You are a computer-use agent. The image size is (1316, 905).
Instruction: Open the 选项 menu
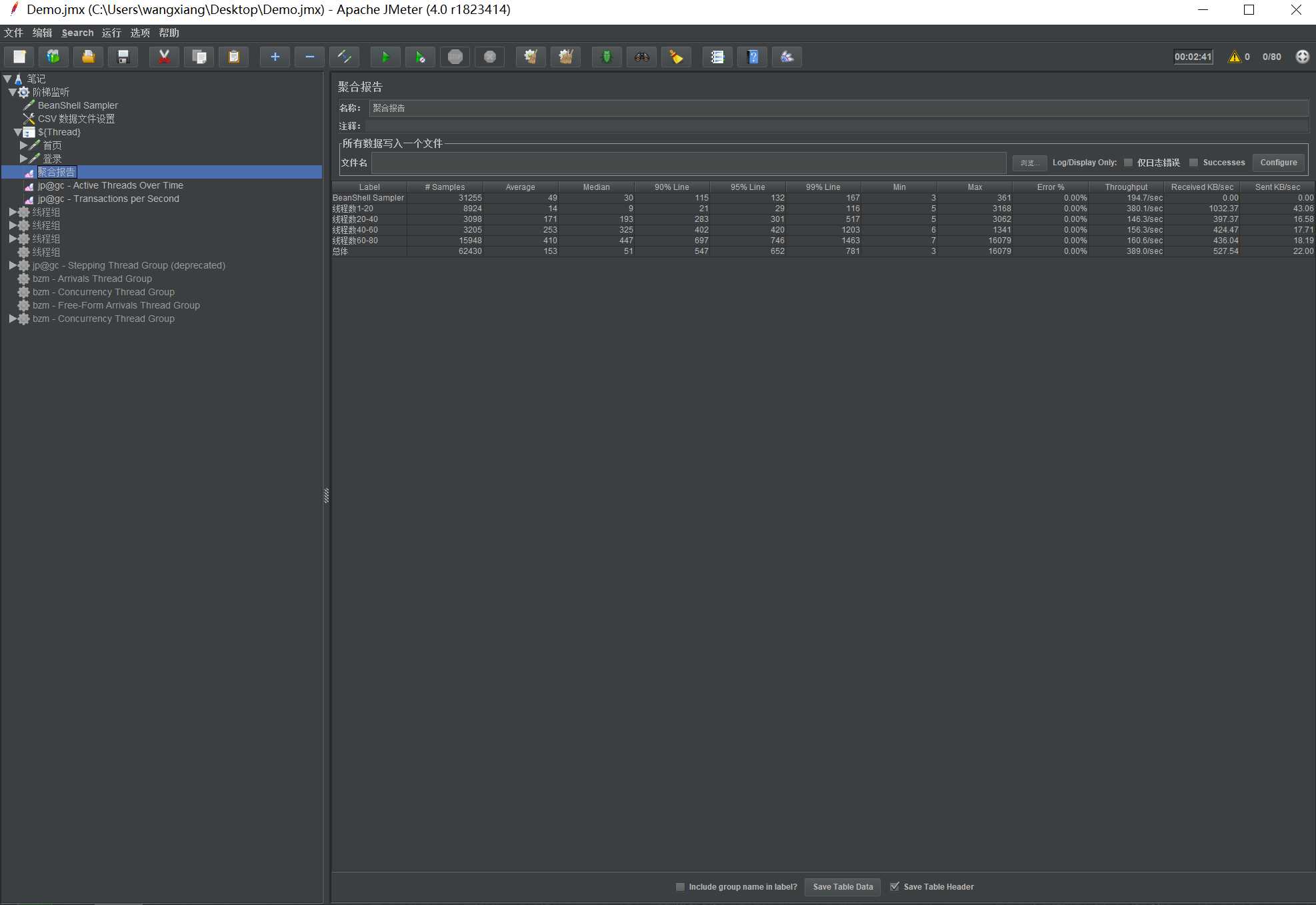[x=140, y=33]
